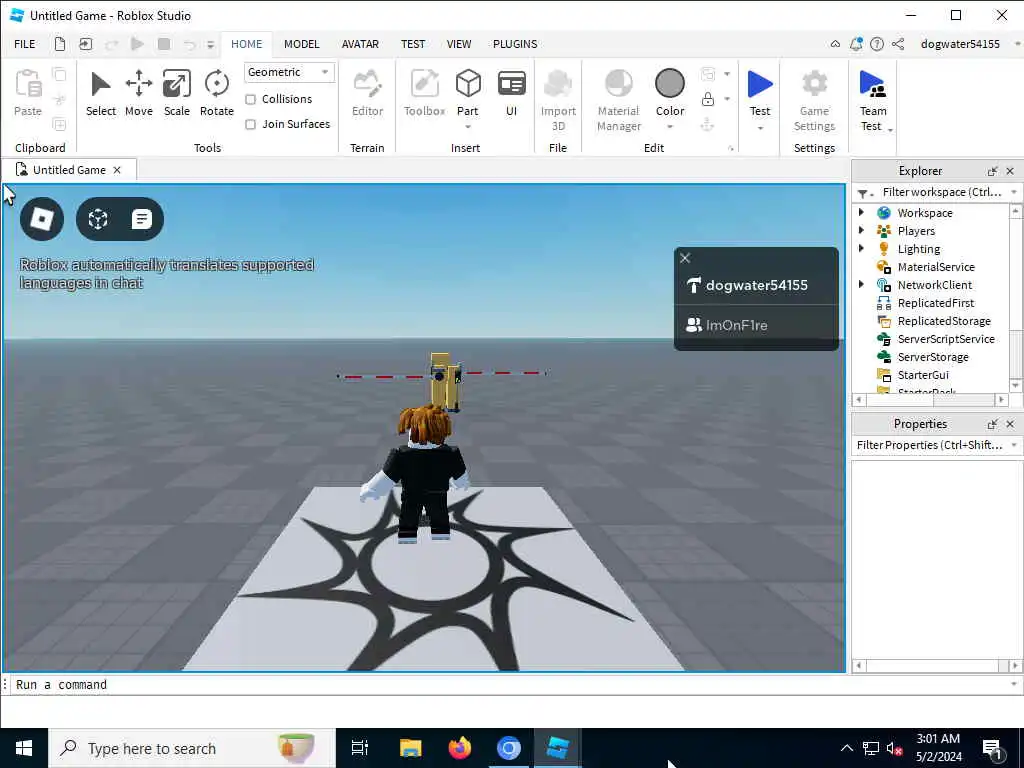Image resolution: width=1024 pixels, height=768 pixels.
Task: Start the Test play button
Action: click(x=760, y=84)
